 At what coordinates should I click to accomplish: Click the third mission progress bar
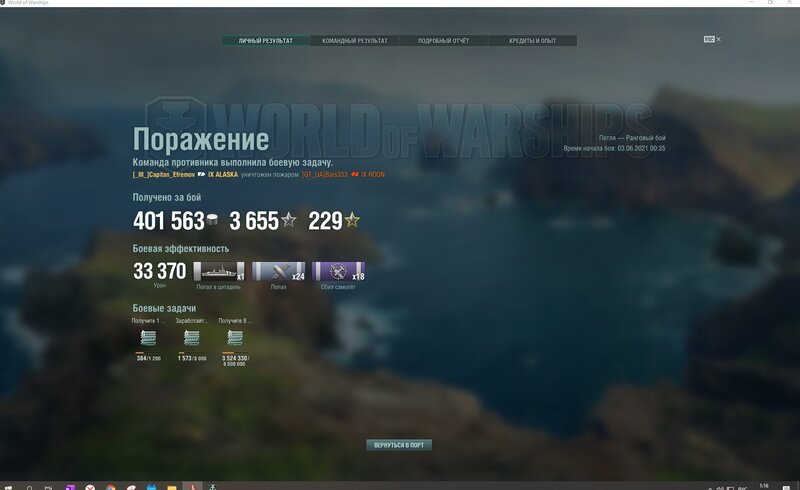pos(235,353)
